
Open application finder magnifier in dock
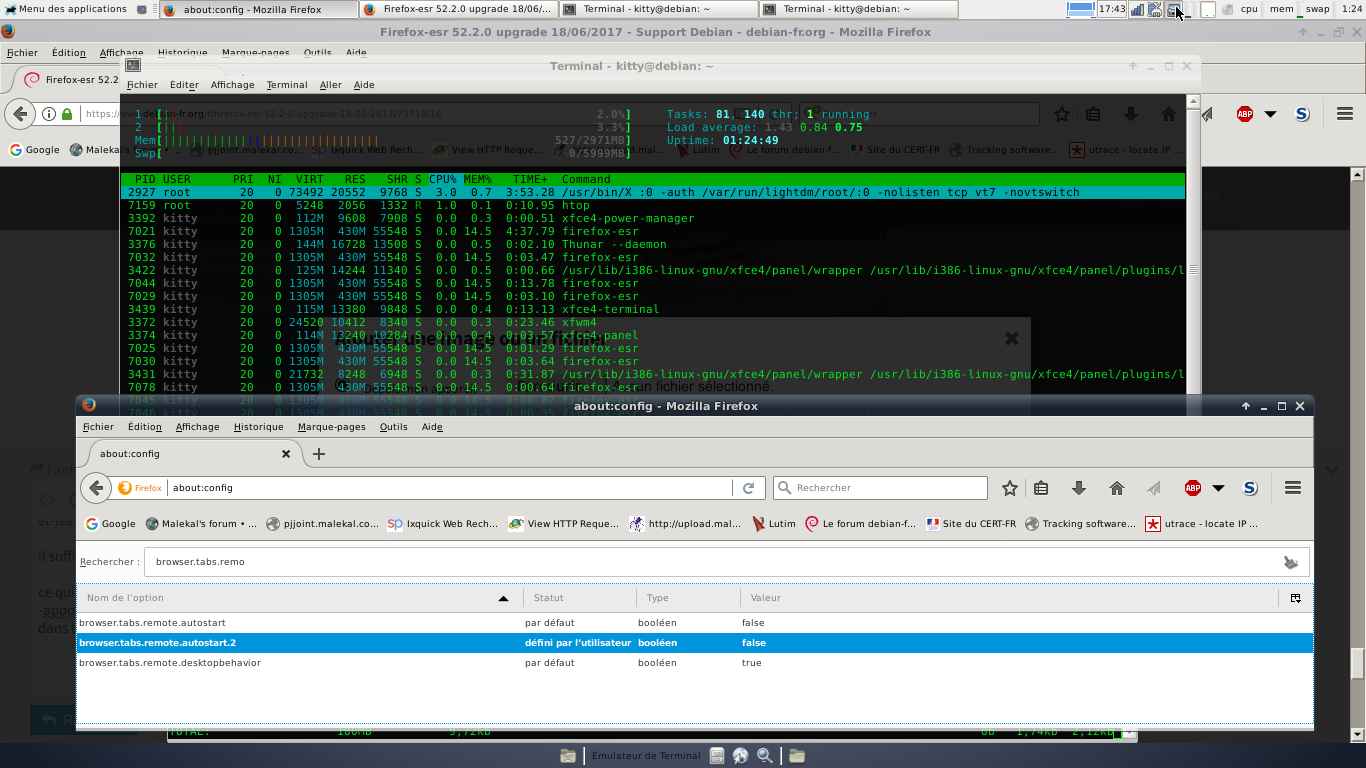(x=765, y=756)
